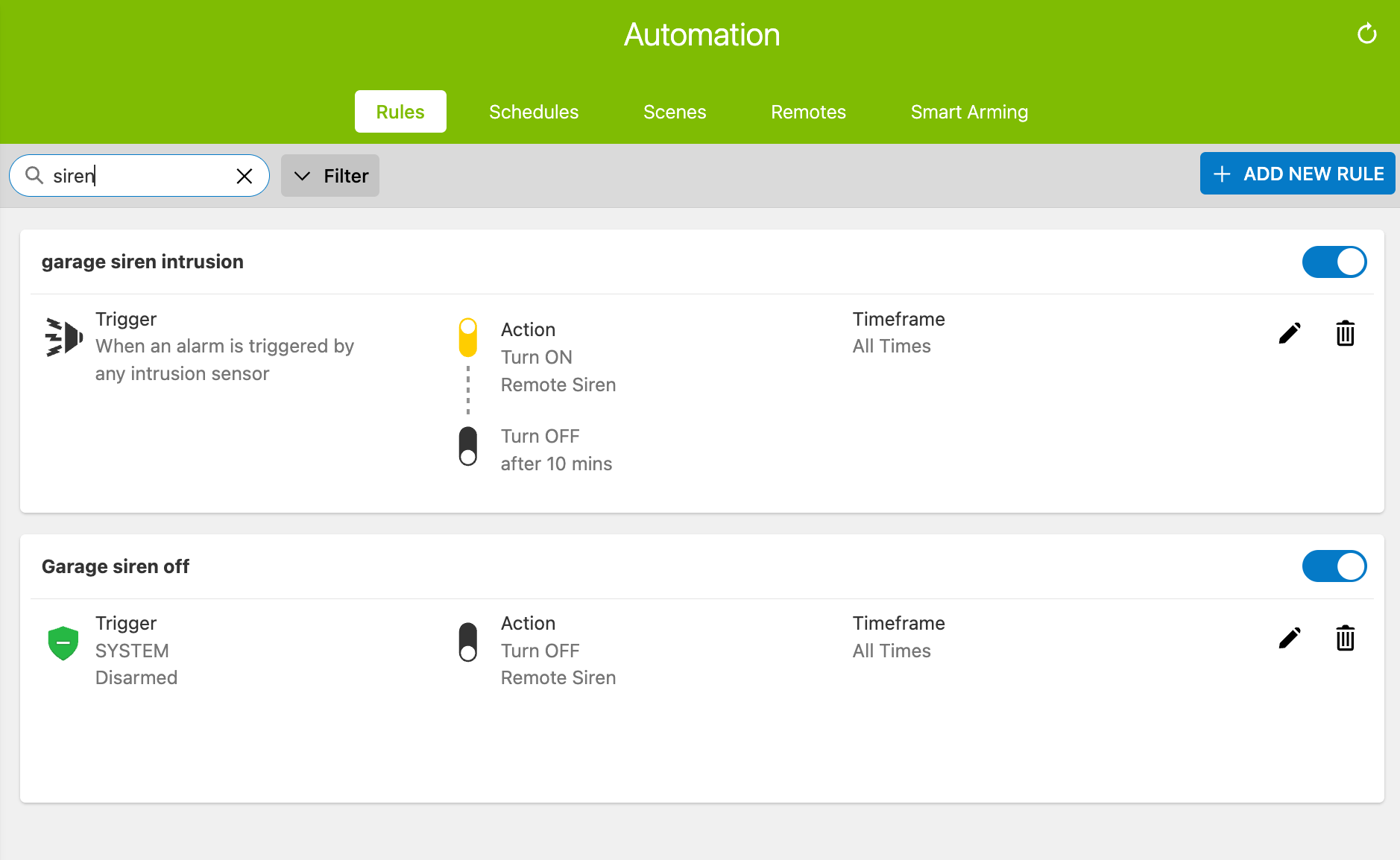Image resolution: width=1400 pixels, height=860 pixels.
Task: Click the Disarmed trigger text
Action: (136, 677)
